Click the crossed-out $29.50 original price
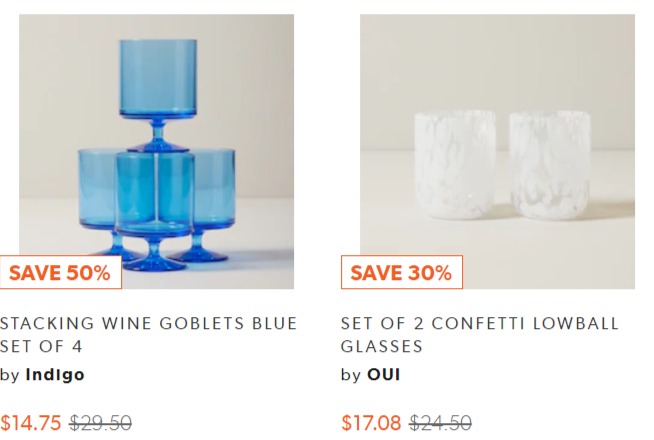Image resolution: width=654 pixels, height=440 pixels. [x=100, y=423]
